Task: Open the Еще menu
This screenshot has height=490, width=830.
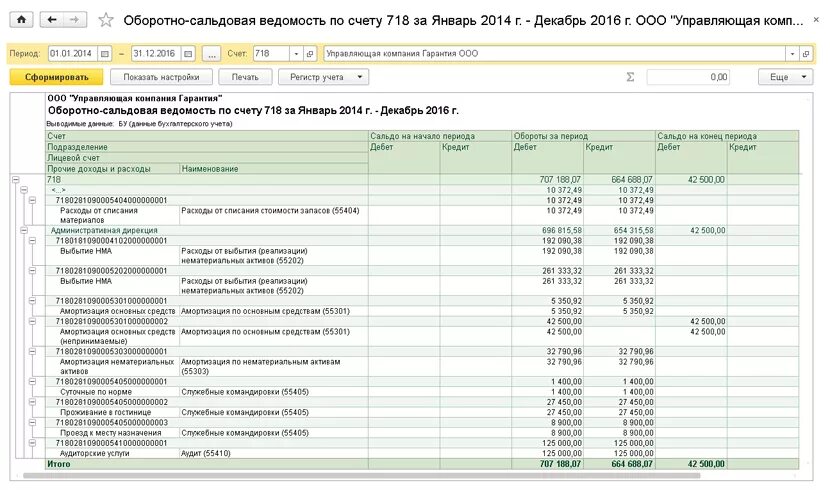Action: [x=785, y=77]
